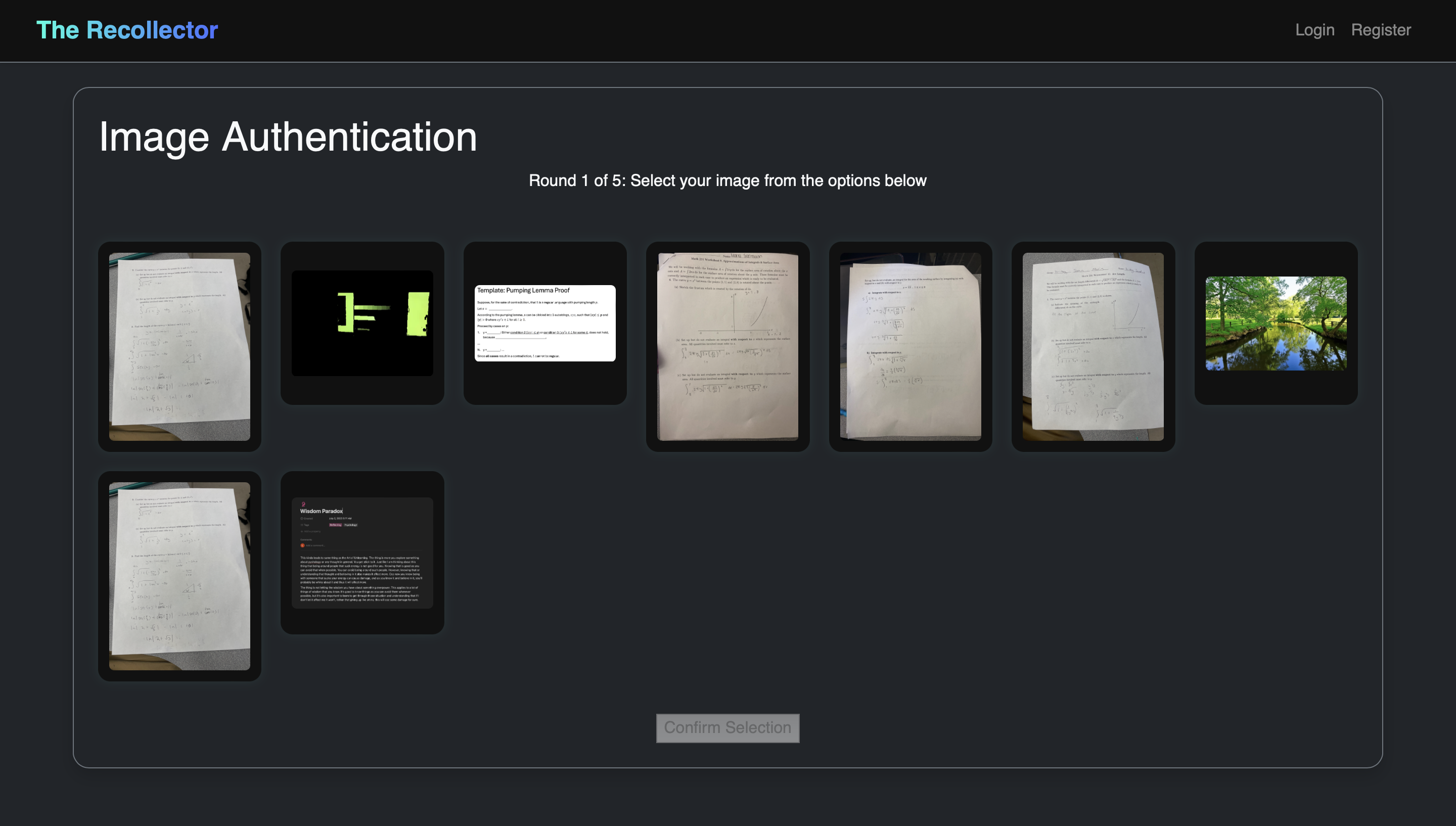
Task: Pick the Wisdom Paradox note screenshot
Action: [x=362, y=553]
